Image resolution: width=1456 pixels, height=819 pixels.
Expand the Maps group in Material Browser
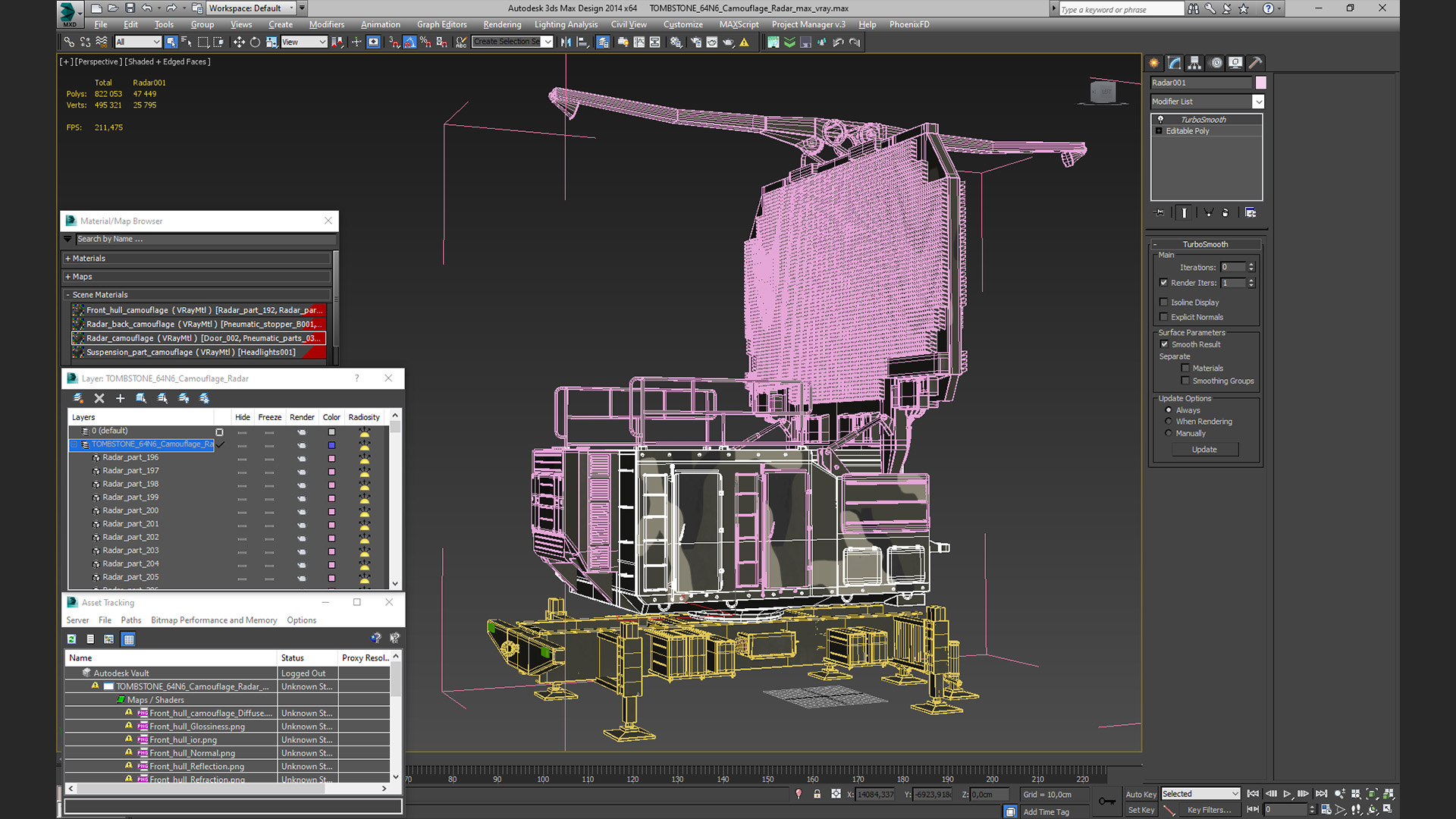pyautogui.click(x=197, y=277)
